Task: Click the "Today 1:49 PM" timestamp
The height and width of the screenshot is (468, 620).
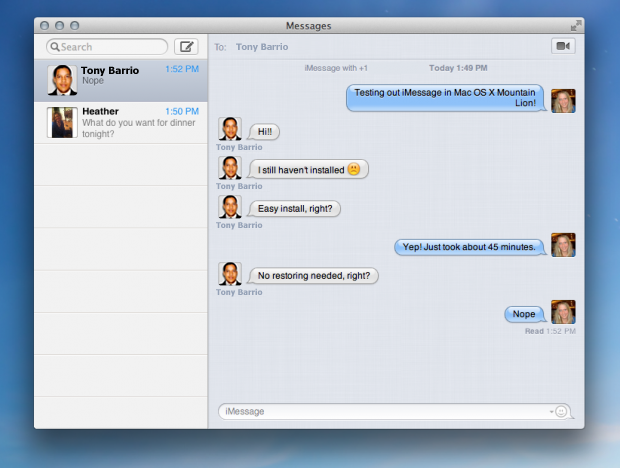Action: pyautogui.click(x=458, y=68)
